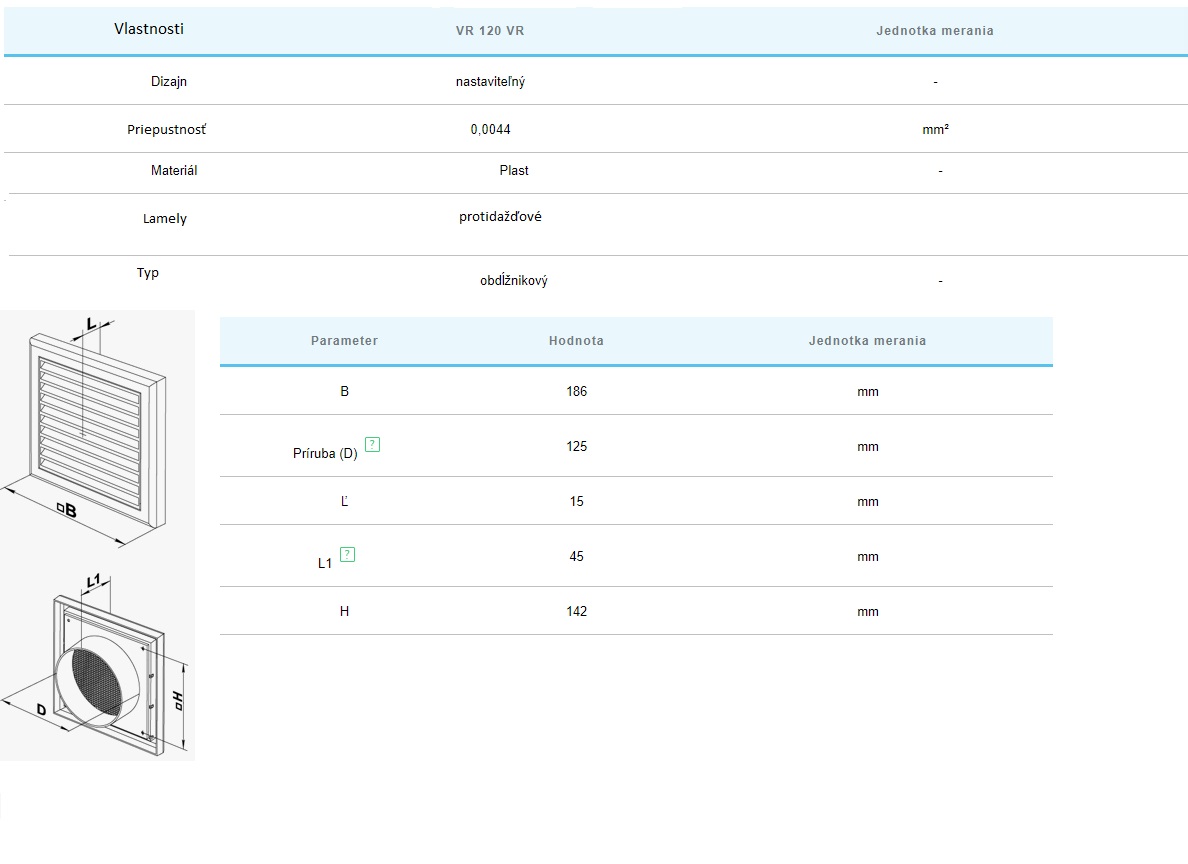
Task: Click the help icon beside L1
Action: 348,554
